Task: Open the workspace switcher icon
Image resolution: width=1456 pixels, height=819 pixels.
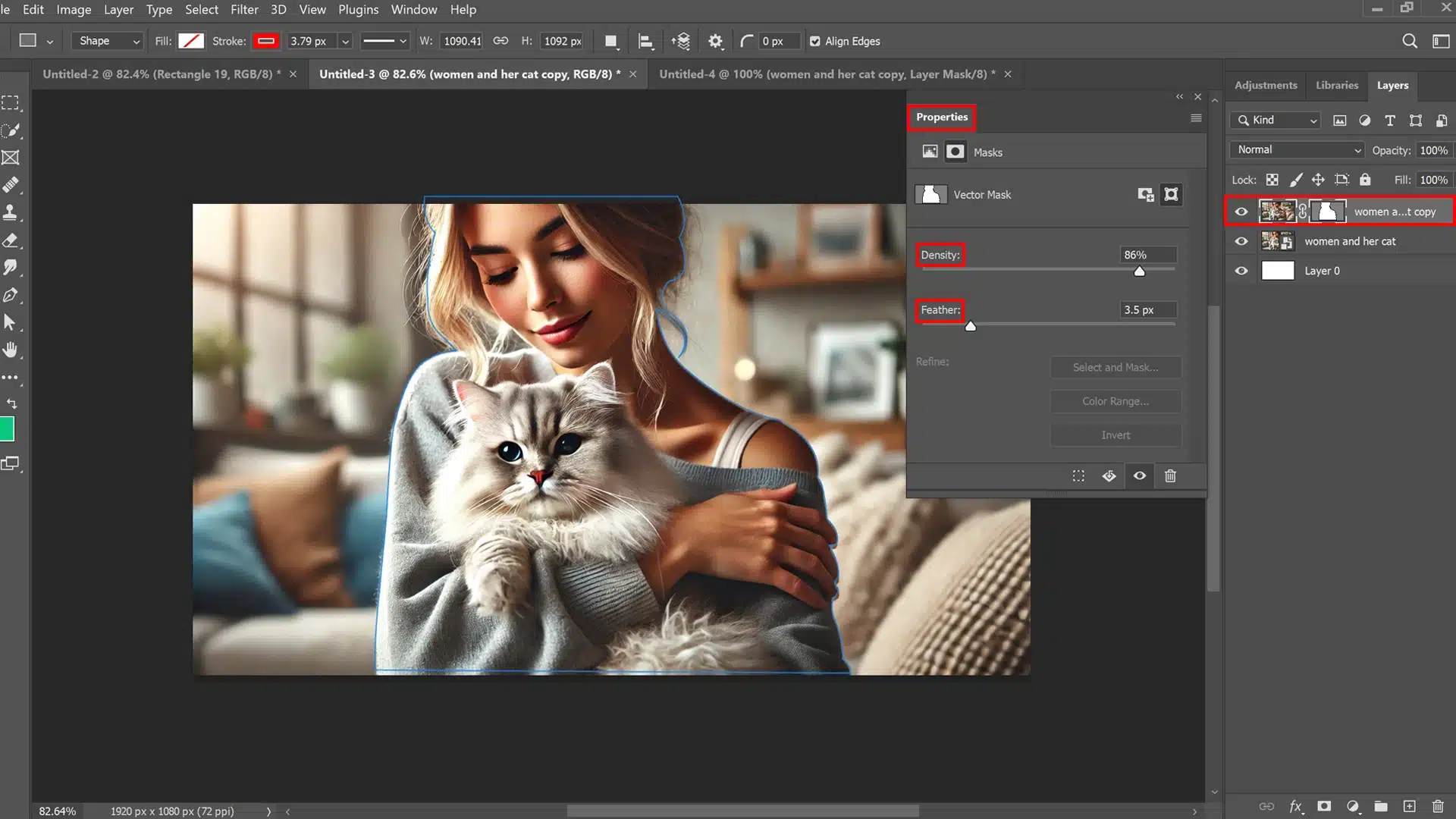Action: point(1441,41)
